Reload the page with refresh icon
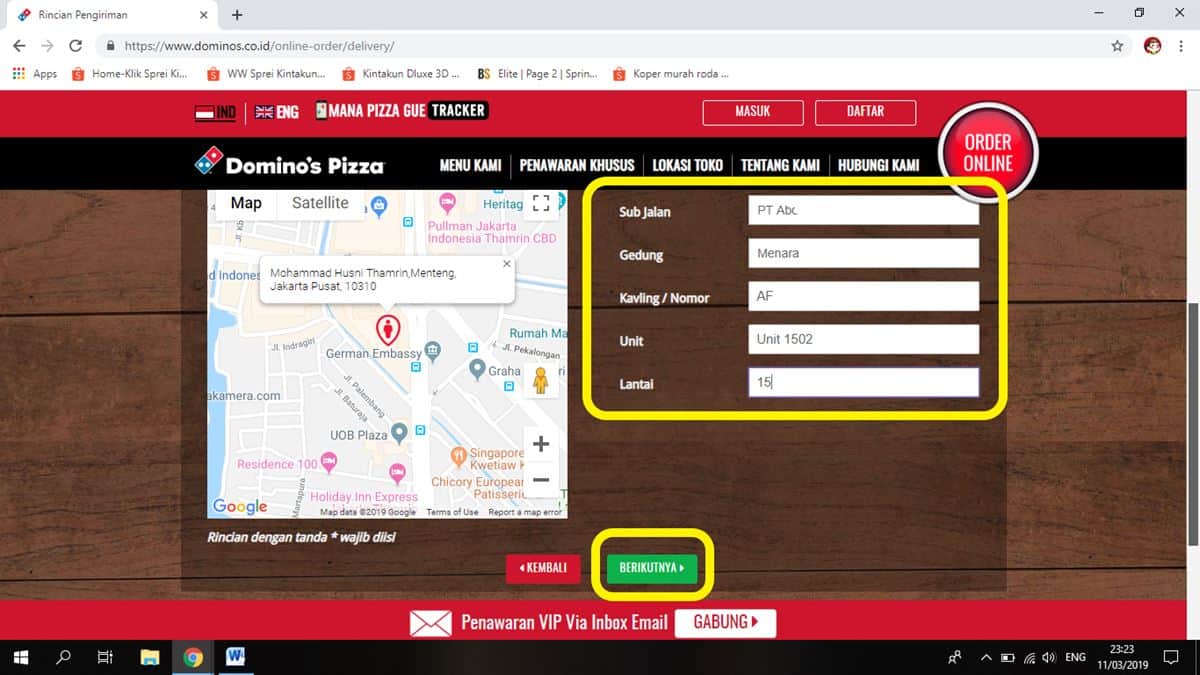The width and height of the screenshot is (1200, 675). point(75,46)
